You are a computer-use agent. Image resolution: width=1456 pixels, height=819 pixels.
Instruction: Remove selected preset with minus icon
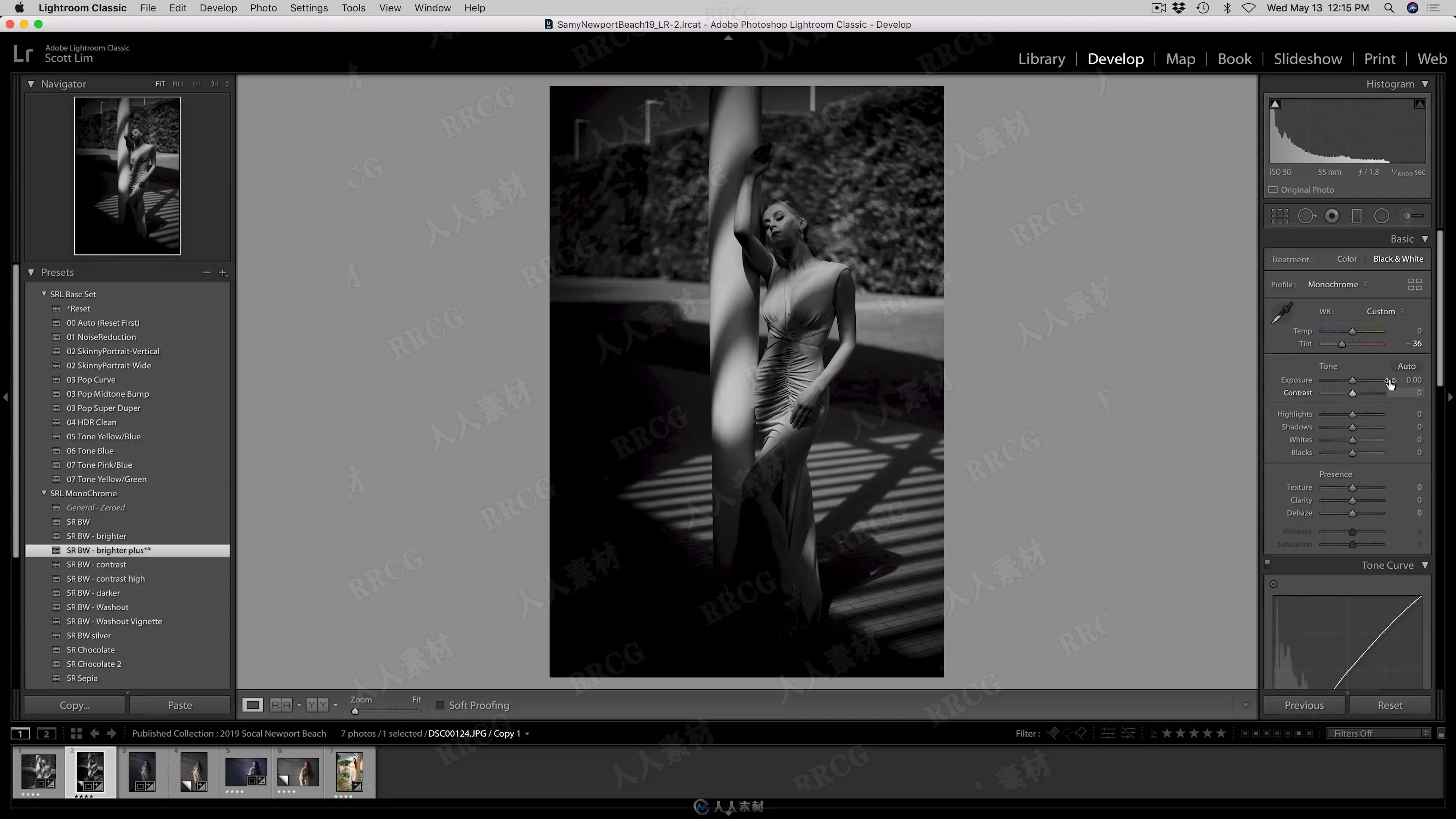[x=207, y=273]
